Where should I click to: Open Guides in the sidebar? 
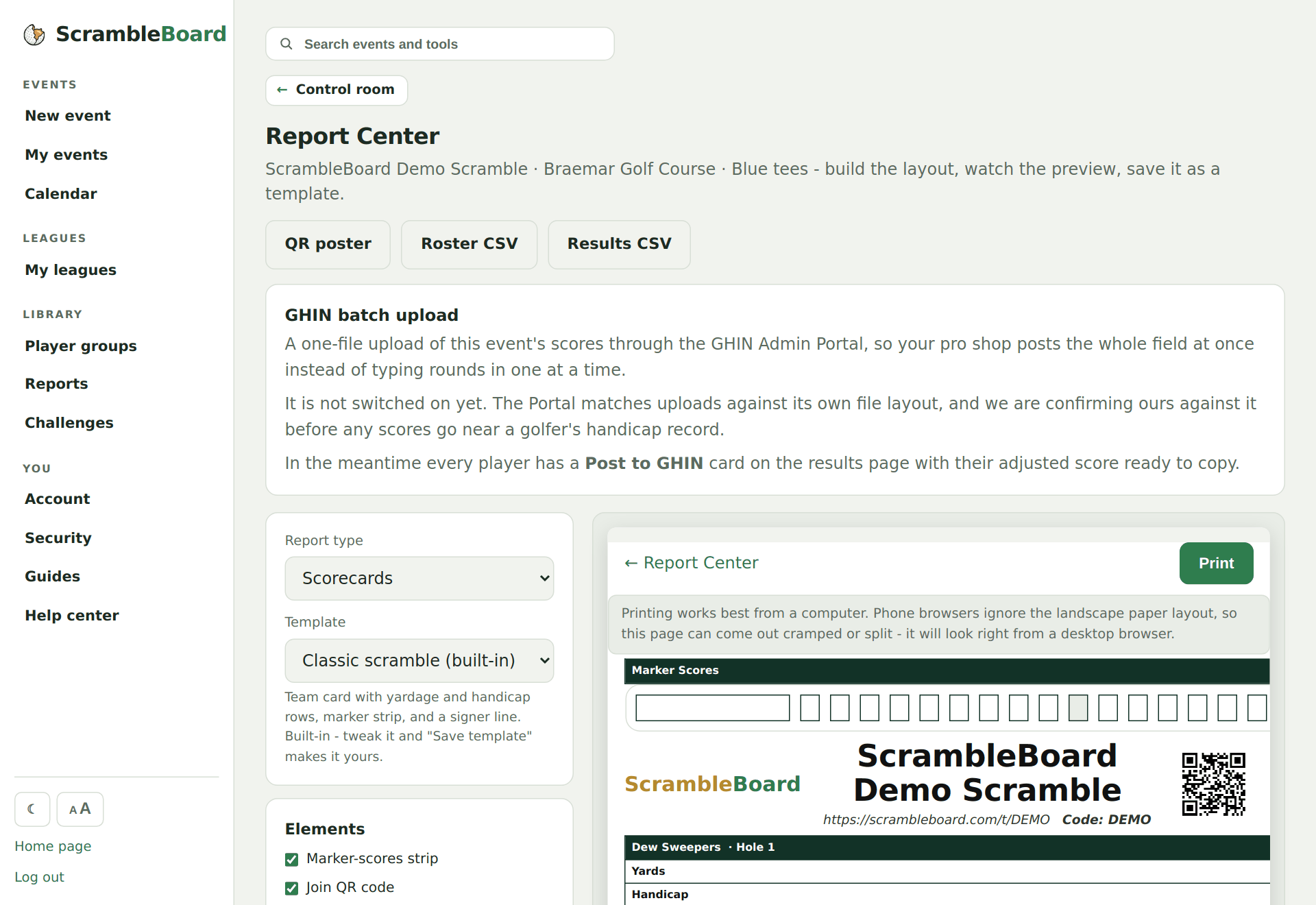coord(53,577)
